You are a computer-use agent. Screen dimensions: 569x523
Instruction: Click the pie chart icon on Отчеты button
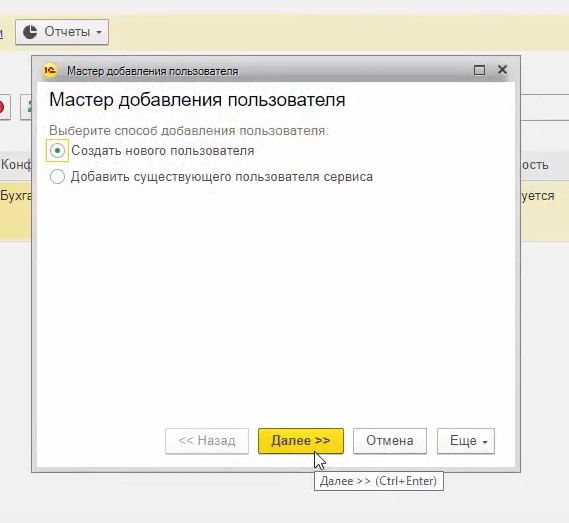coord(30,32)
